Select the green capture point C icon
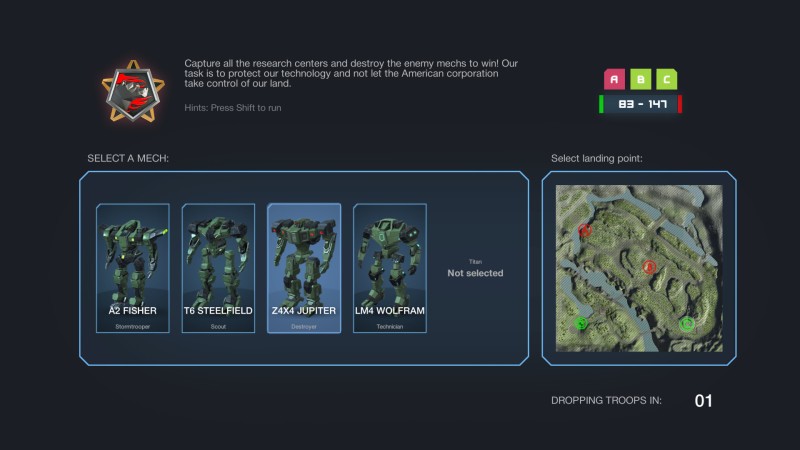Image resolution: width=800 pixels, height=450 pixels. click(x=666, y=79)
